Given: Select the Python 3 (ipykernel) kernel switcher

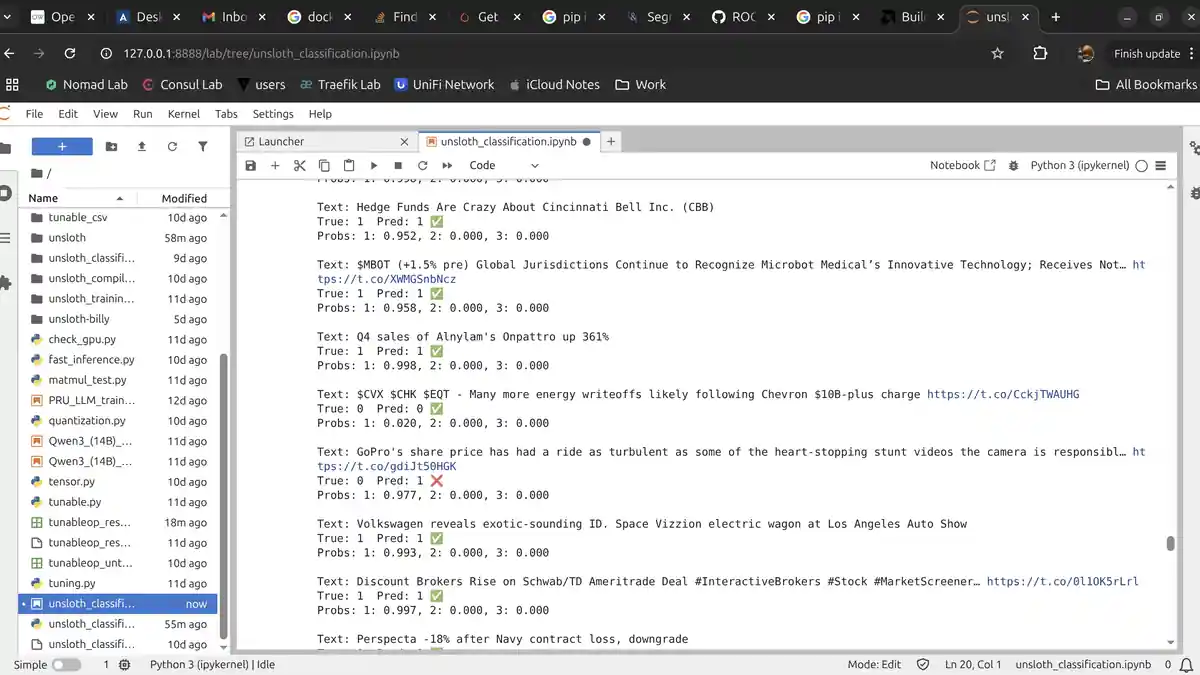Looking at the screenshot, I should click(x=1079, y=165).
